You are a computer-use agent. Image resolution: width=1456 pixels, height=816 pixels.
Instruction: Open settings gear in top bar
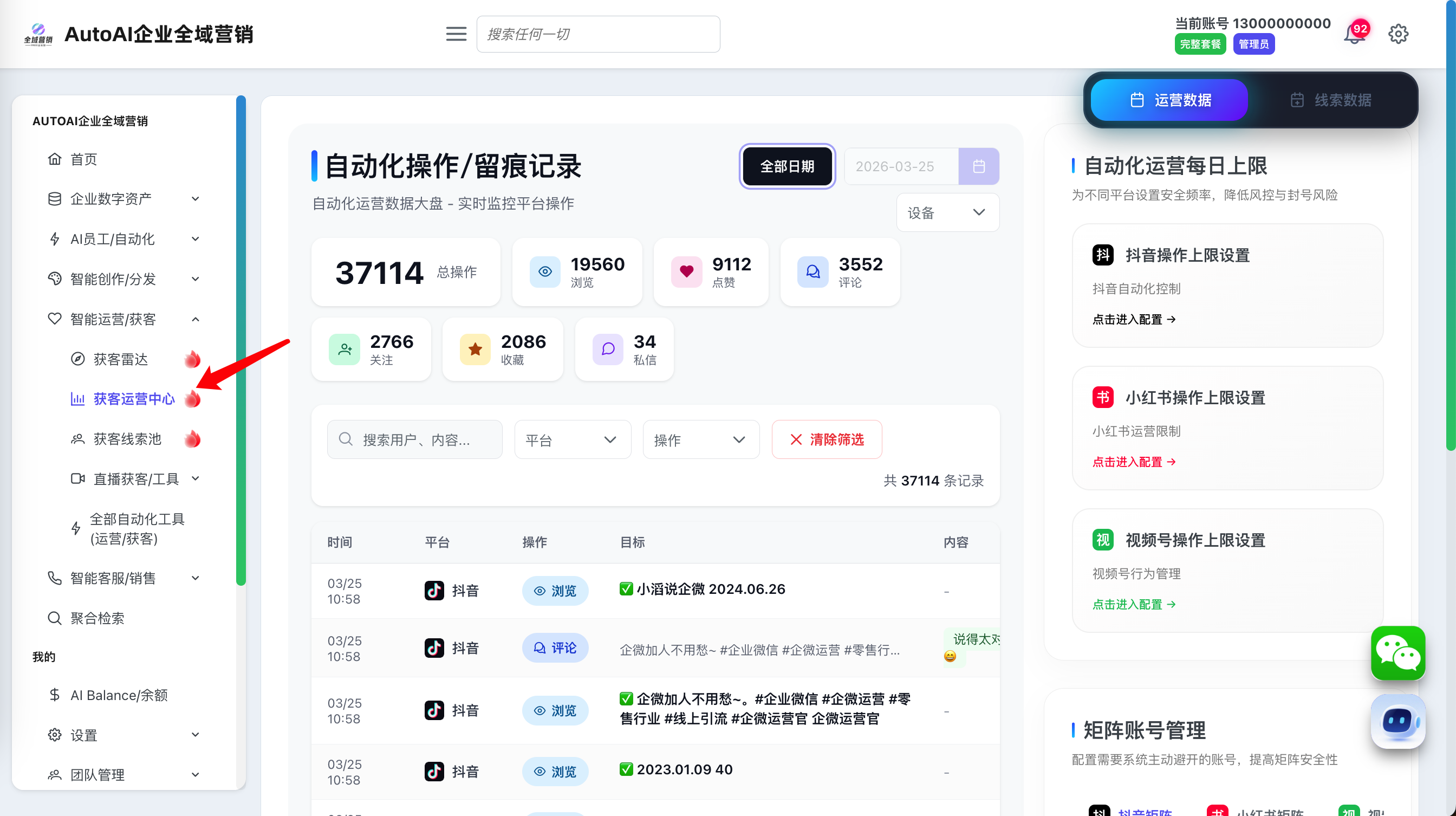[1398, 34]
